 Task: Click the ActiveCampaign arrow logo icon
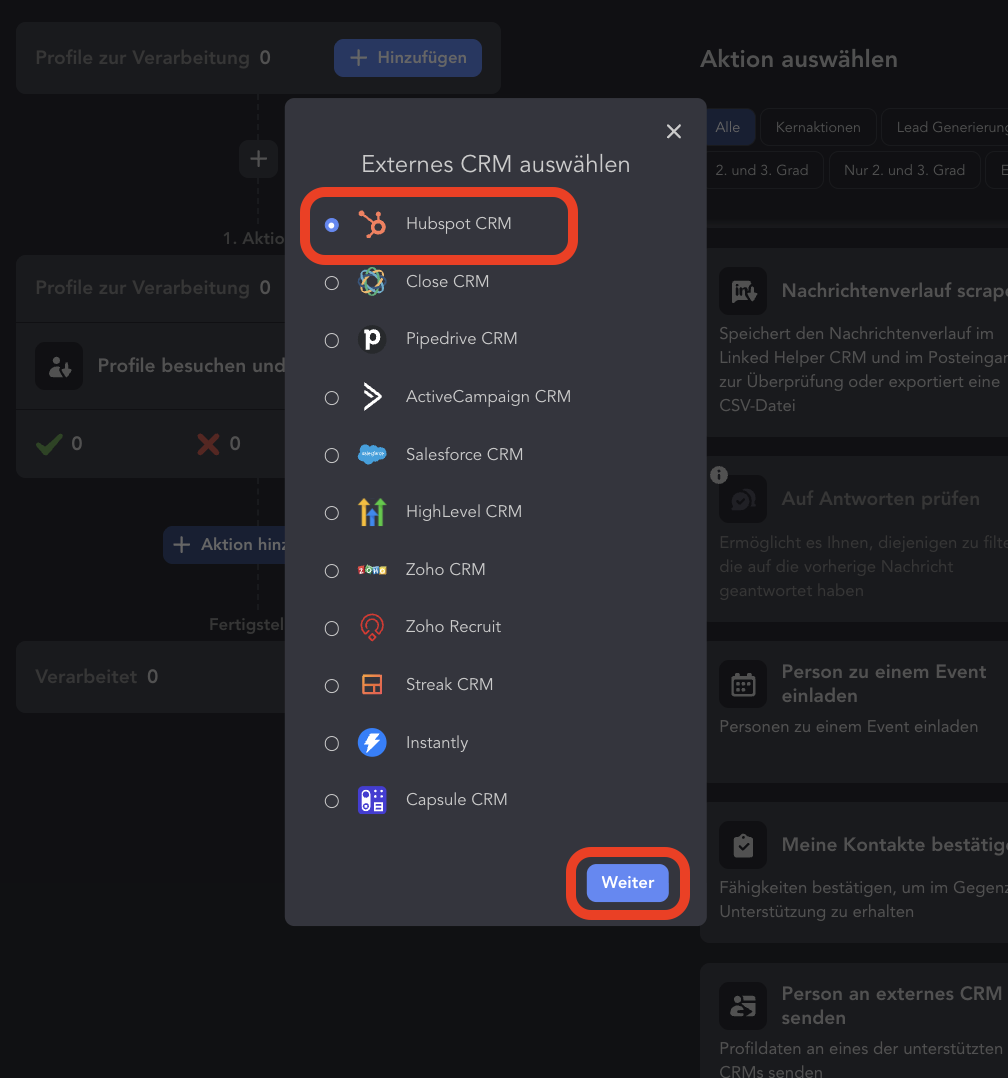point(372,397)
